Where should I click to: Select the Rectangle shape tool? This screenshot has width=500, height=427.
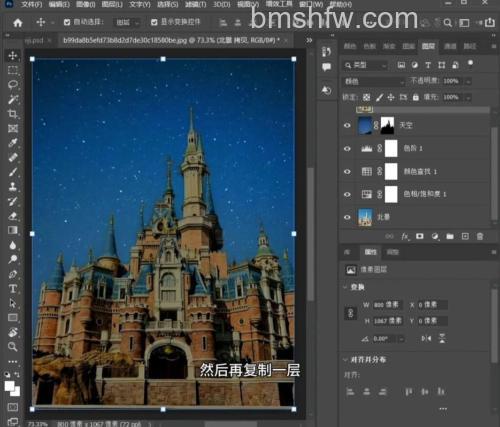[x=13, y=317]
